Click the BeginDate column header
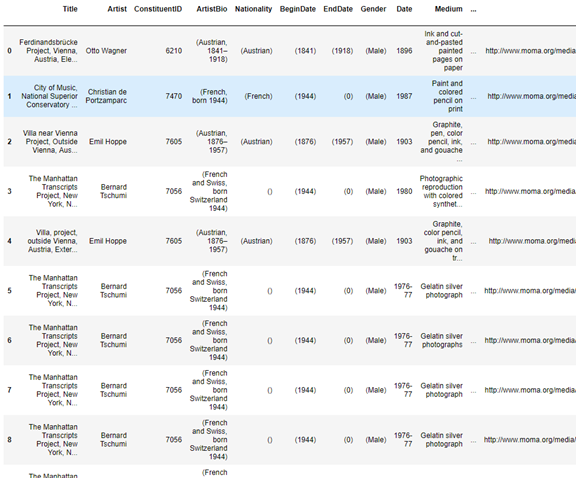 [298, 9]
